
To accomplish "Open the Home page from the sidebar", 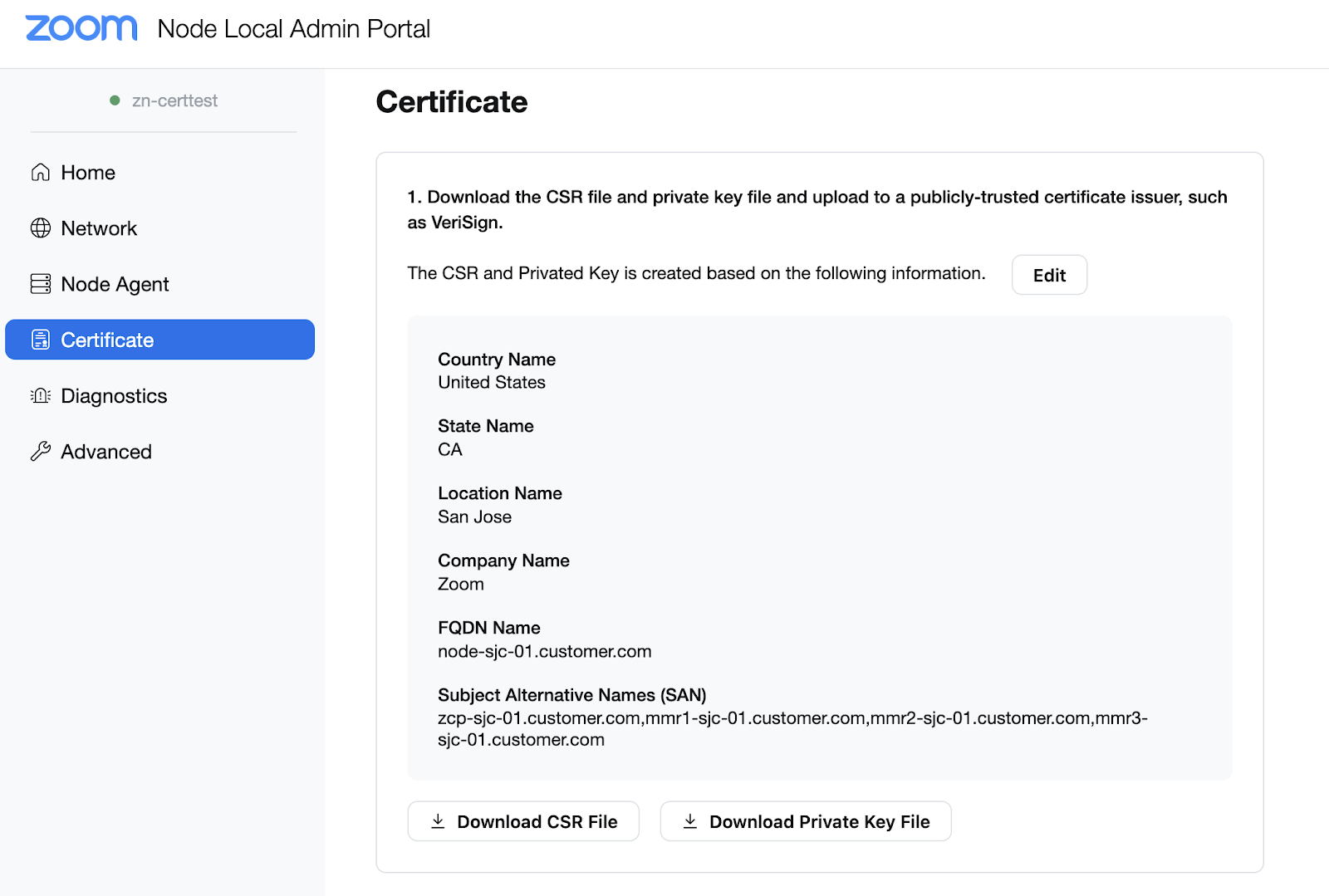I will 88,173.
